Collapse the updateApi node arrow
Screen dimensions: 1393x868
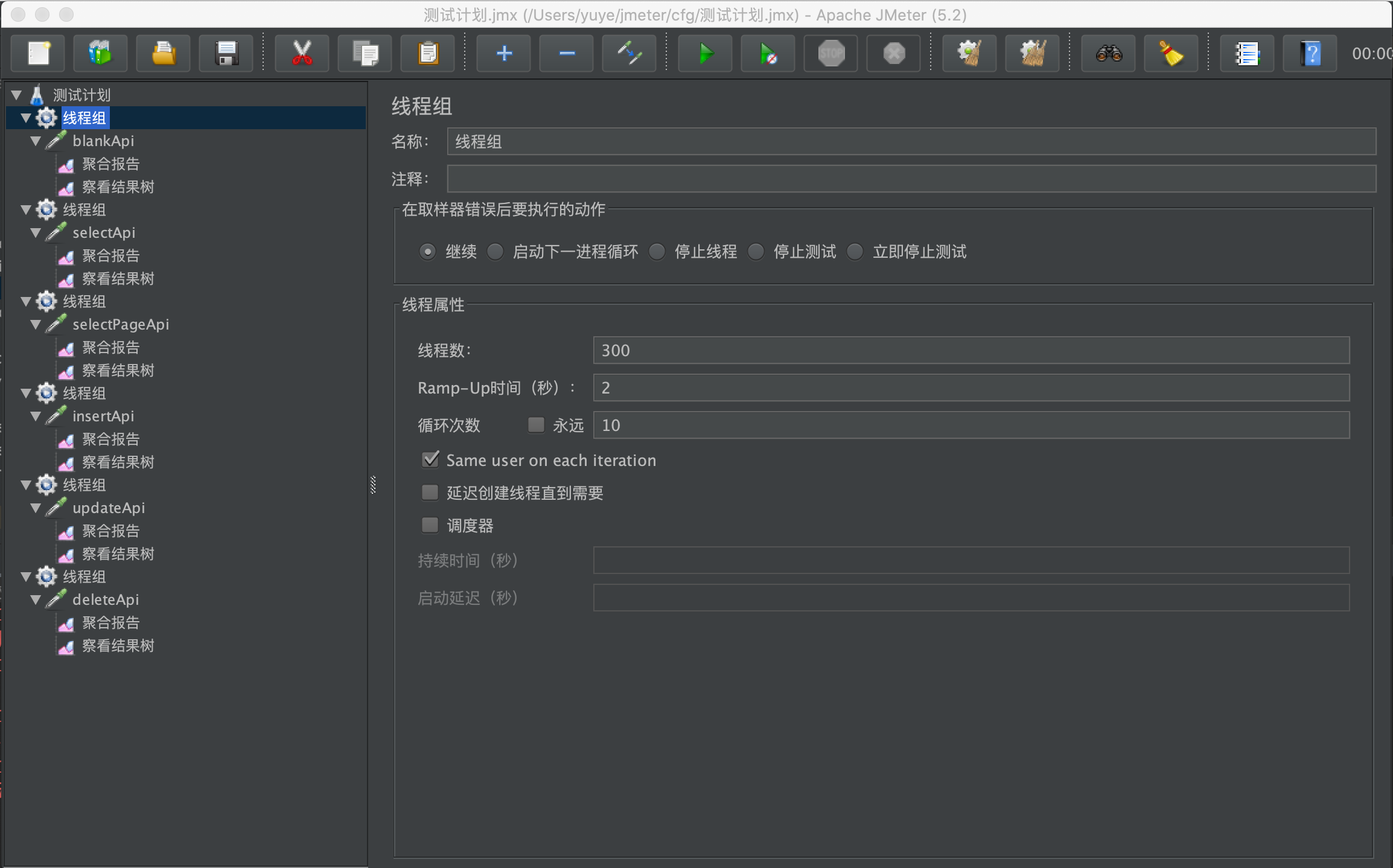(x=36, y=508)
